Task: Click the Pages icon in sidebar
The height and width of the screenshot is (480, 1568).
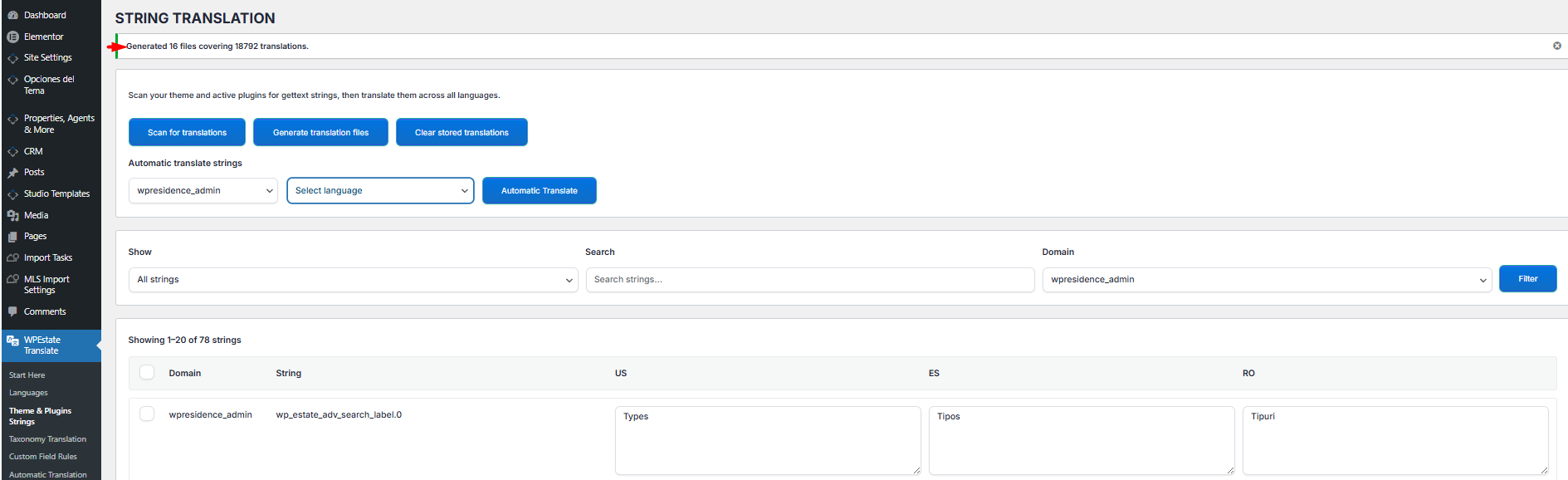Action: pos(12,237)
